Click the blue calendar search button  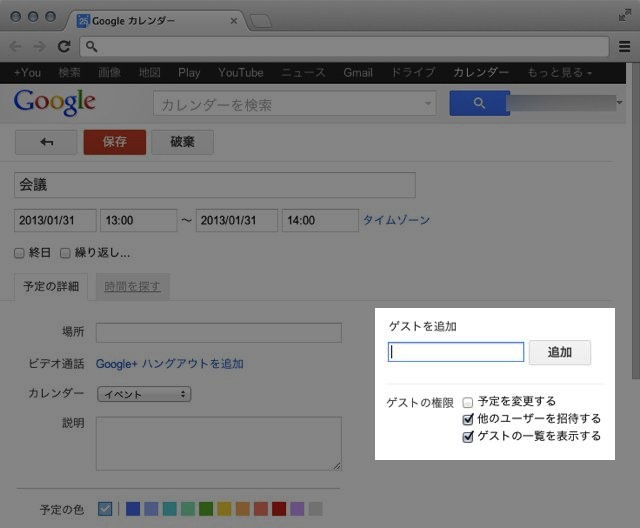(x=480, y=103)
